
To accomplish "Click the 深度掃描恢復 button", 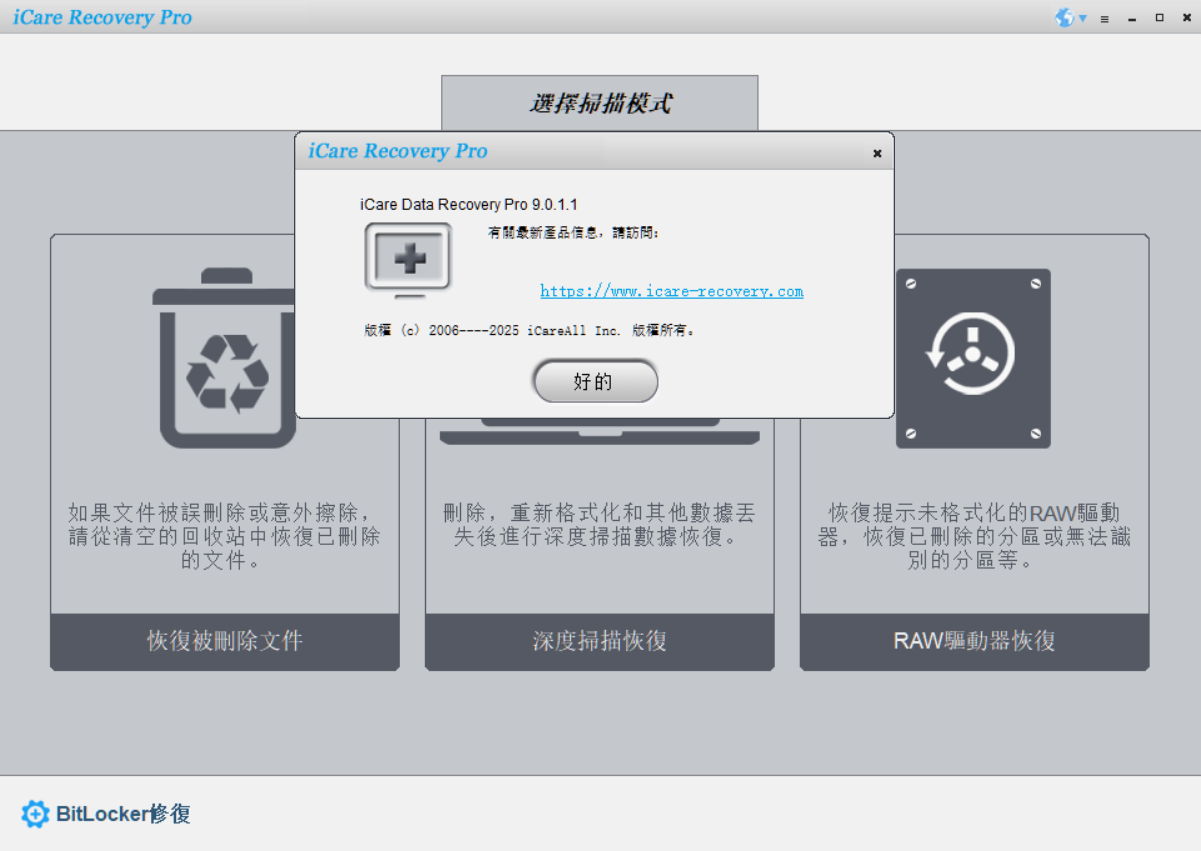I will click(x=600, y=641).
